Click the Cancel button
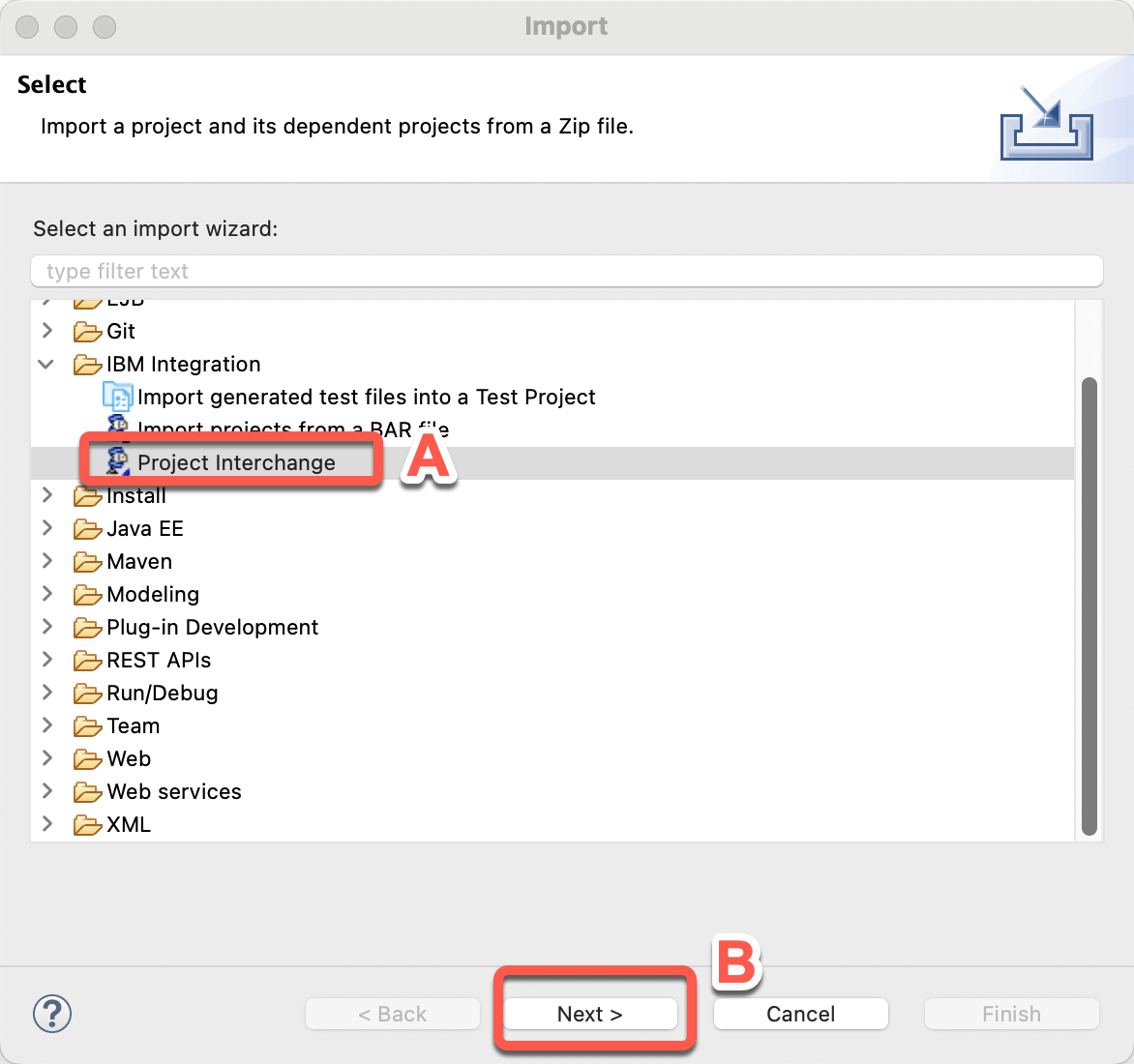The width and height of the screenshot is (1134, 1064). (x=800, y=1014)
